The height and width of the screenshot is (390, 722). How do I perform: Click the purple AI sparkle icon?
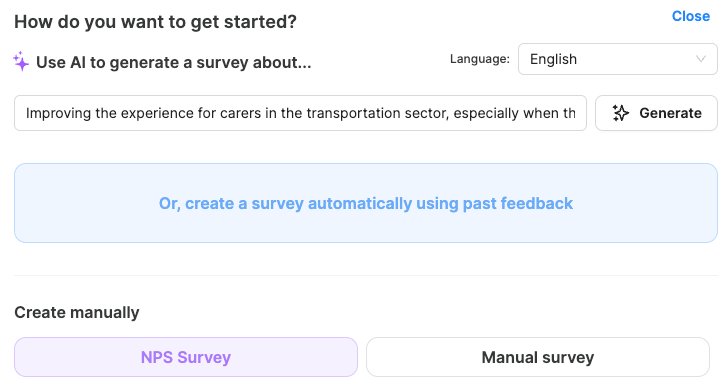pos(21,61)
